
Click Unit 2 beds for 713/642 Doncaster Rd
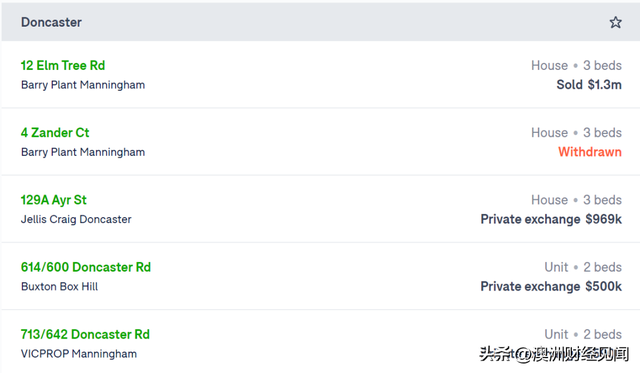pyautogui.click(x=583, y=334)
